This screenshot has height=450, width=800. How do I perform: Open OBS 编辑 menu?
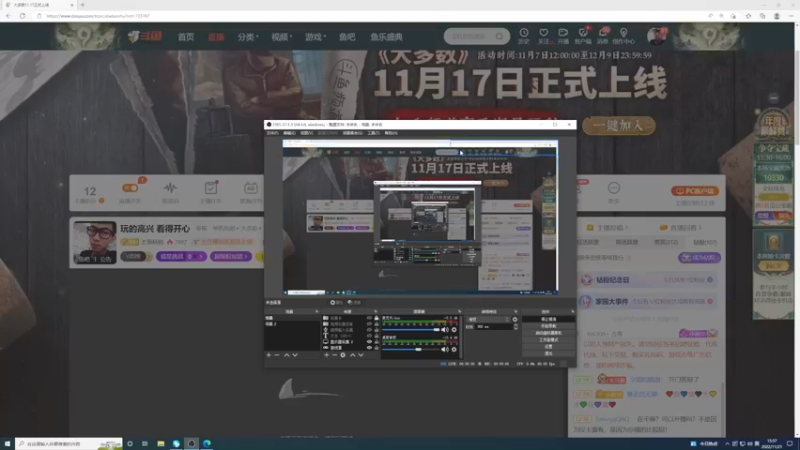tap(289, 133)
